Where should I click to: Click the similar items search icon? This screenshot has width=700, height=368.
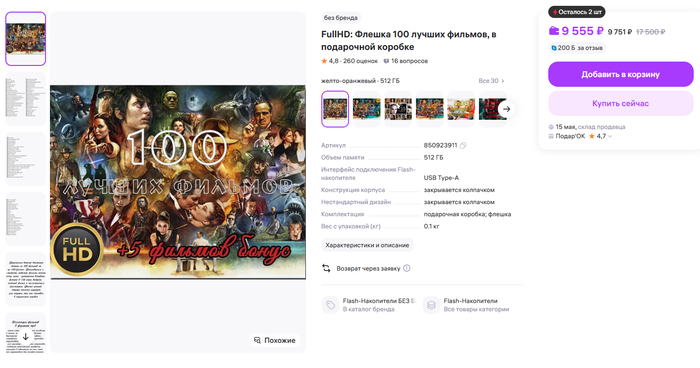(x=257, y=340)
